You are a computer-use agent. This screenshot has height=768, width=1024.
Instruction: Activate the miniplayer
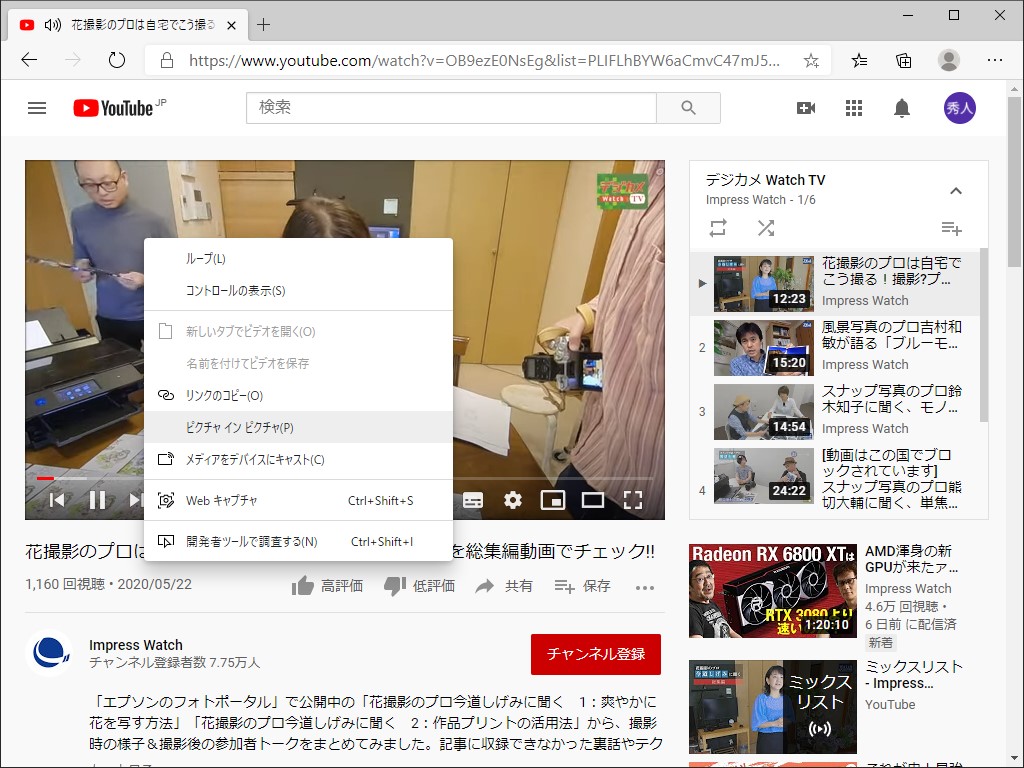coord(553,499)
